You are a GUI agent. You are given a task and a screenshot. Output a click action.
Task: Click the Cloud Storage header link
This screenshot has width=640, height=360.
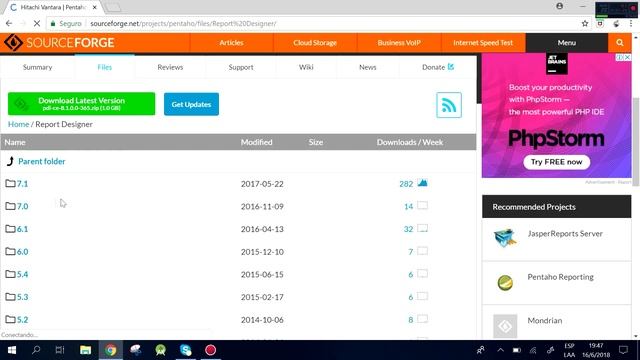[315, 42]
